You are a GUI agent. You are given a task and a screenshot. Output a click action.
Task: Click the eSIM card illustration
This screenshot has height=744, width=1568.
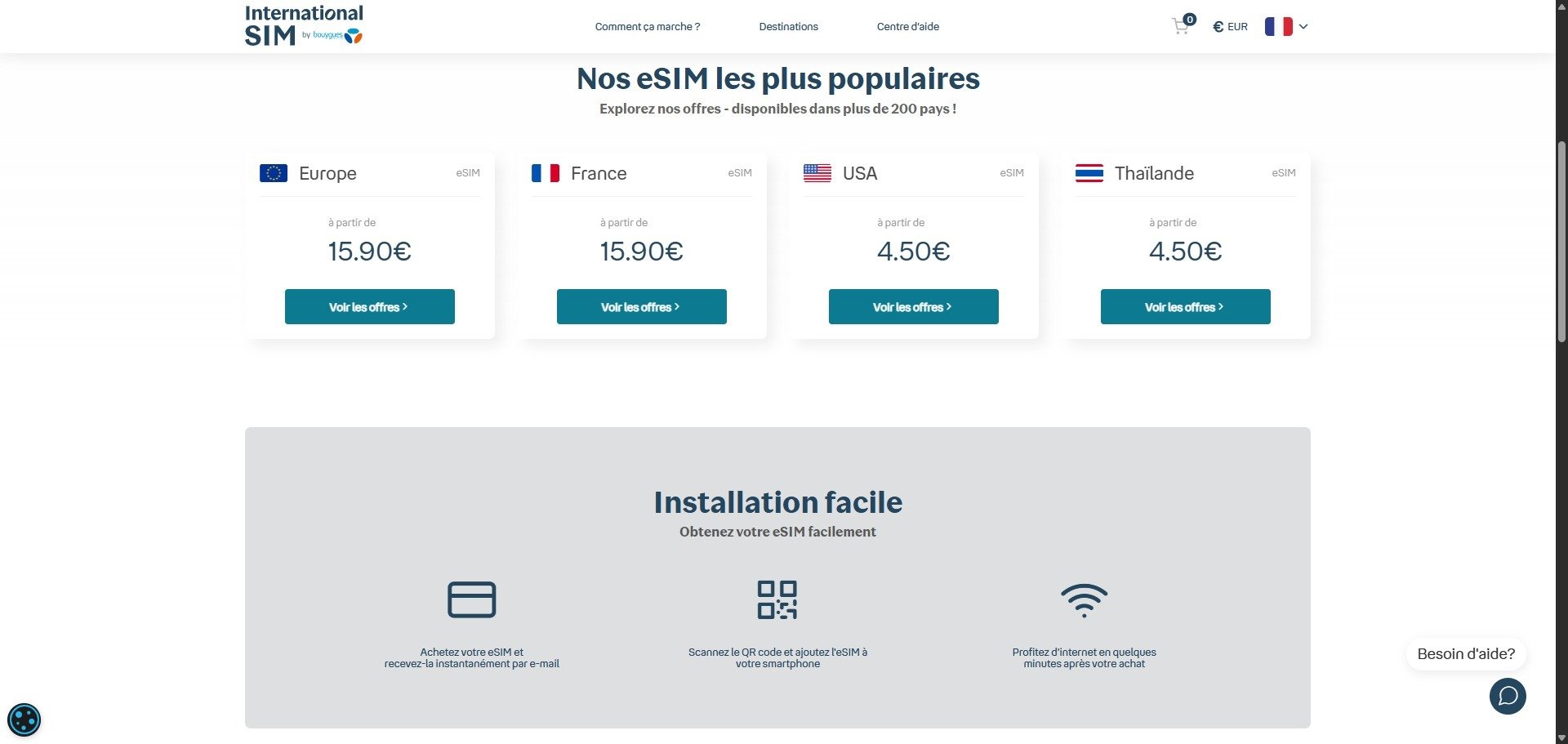click(x=471, y=599)
